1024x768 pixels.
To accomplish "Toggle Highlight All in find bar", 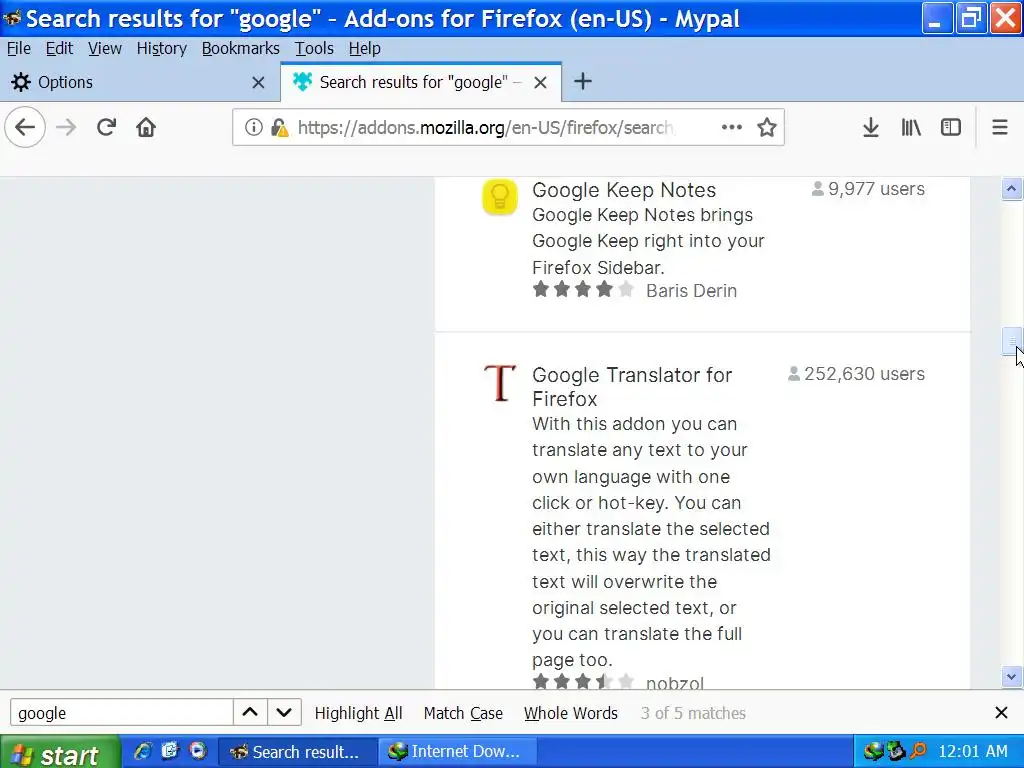I will point(359,713).
